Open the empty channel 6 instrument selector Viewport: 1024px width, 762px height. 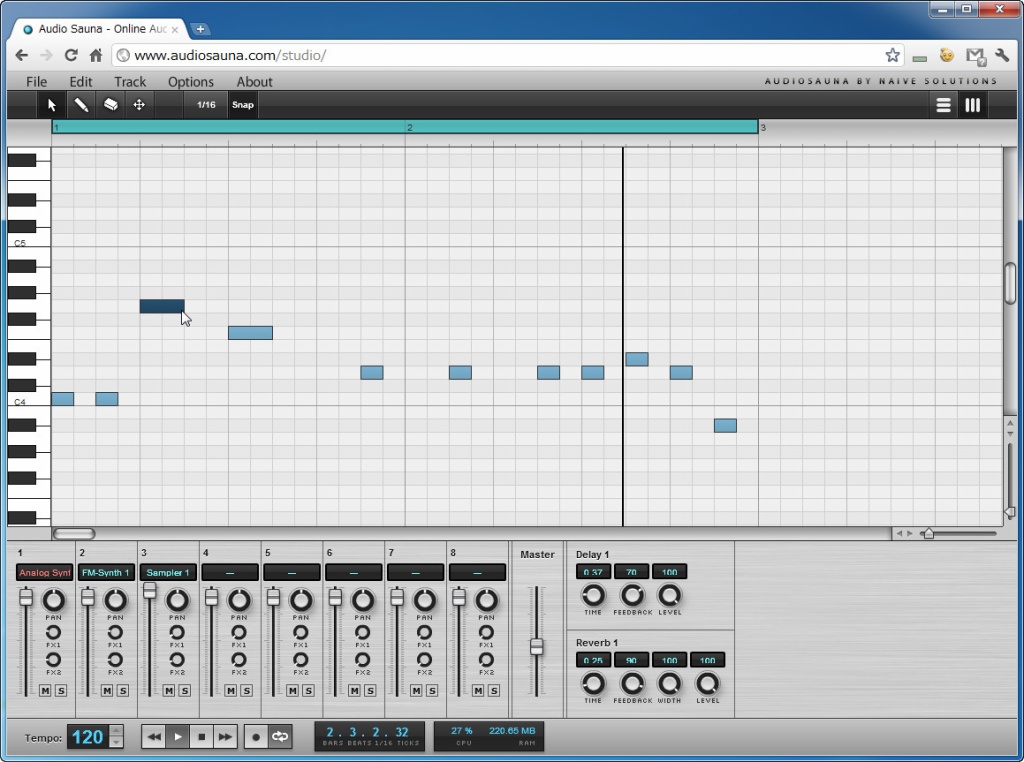[353, 573]
